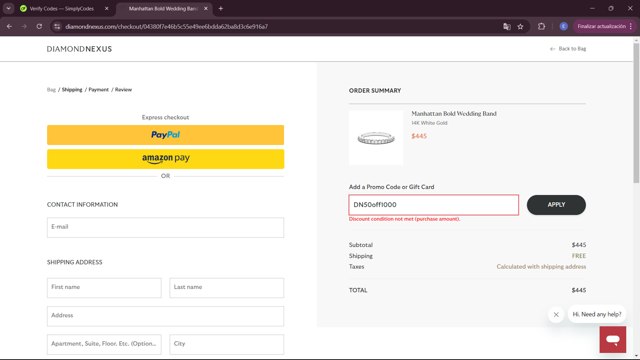Dismiss the chat help bubble
Screen dimensions: 640x360
tap(556, 315)
